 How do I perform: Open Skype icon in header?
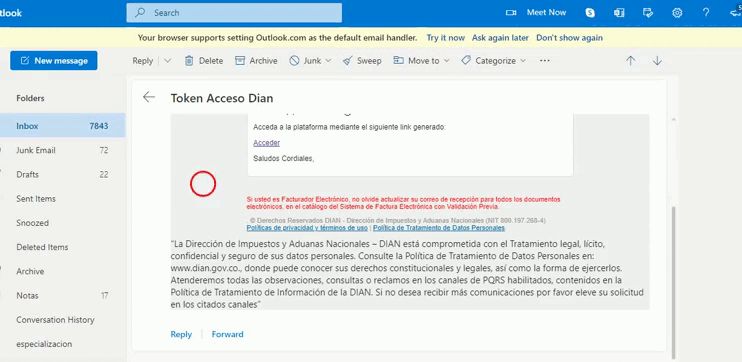click(590, 13)
